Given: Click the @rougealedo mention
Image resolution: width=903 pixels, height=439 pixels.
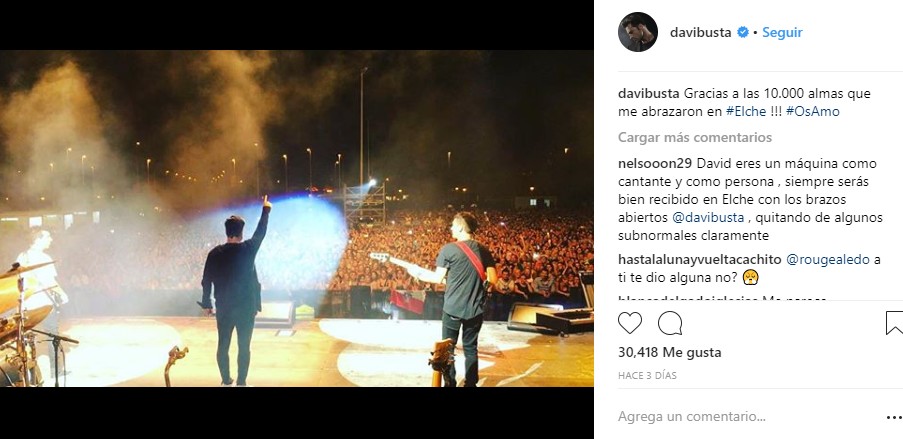Looking at the screenshot, I should pos(828,260).
